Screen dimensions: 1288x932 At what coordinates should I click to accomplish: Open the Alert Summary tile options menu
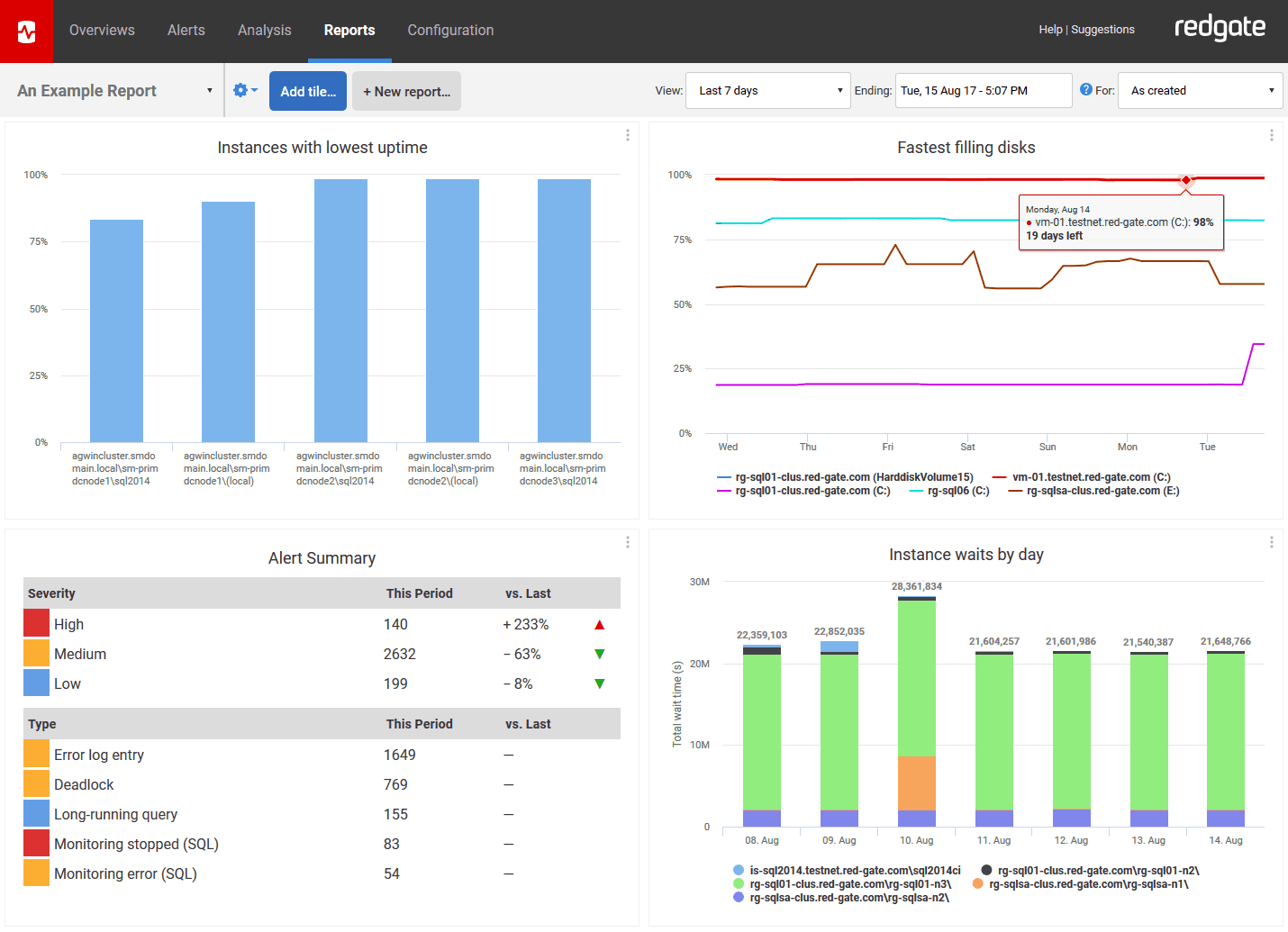point(627,542)
